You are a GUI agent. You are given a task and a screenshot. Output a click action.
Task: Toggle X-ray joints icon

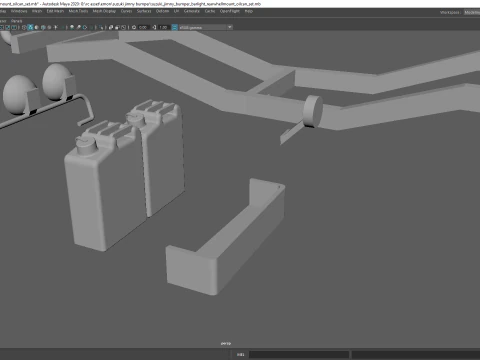123,27
